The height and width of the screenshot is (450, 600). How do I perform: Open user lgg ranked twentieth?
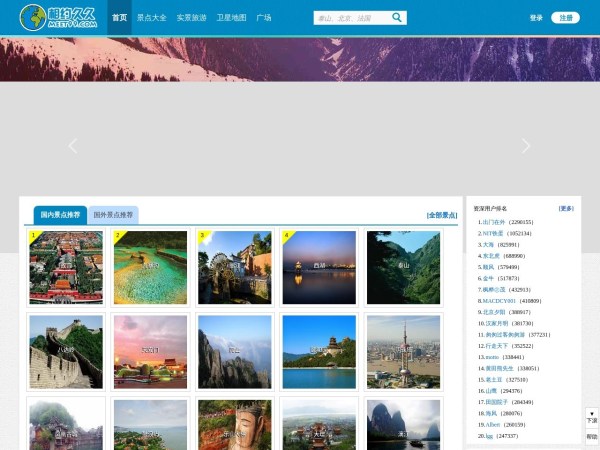coord(489,436)
